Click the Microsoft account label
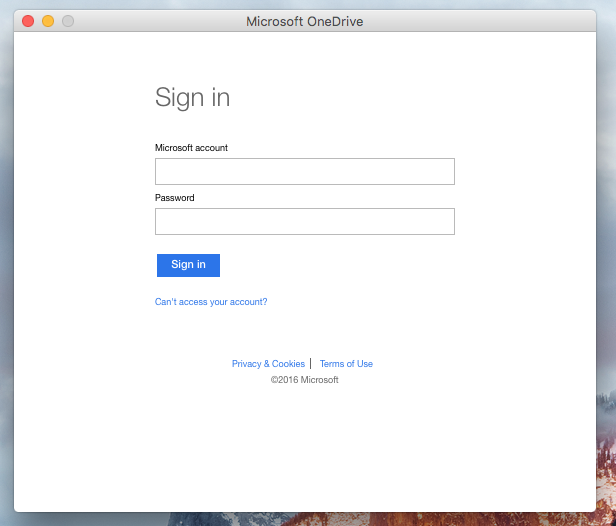The image size is (616, 526). tap(191, 148)
